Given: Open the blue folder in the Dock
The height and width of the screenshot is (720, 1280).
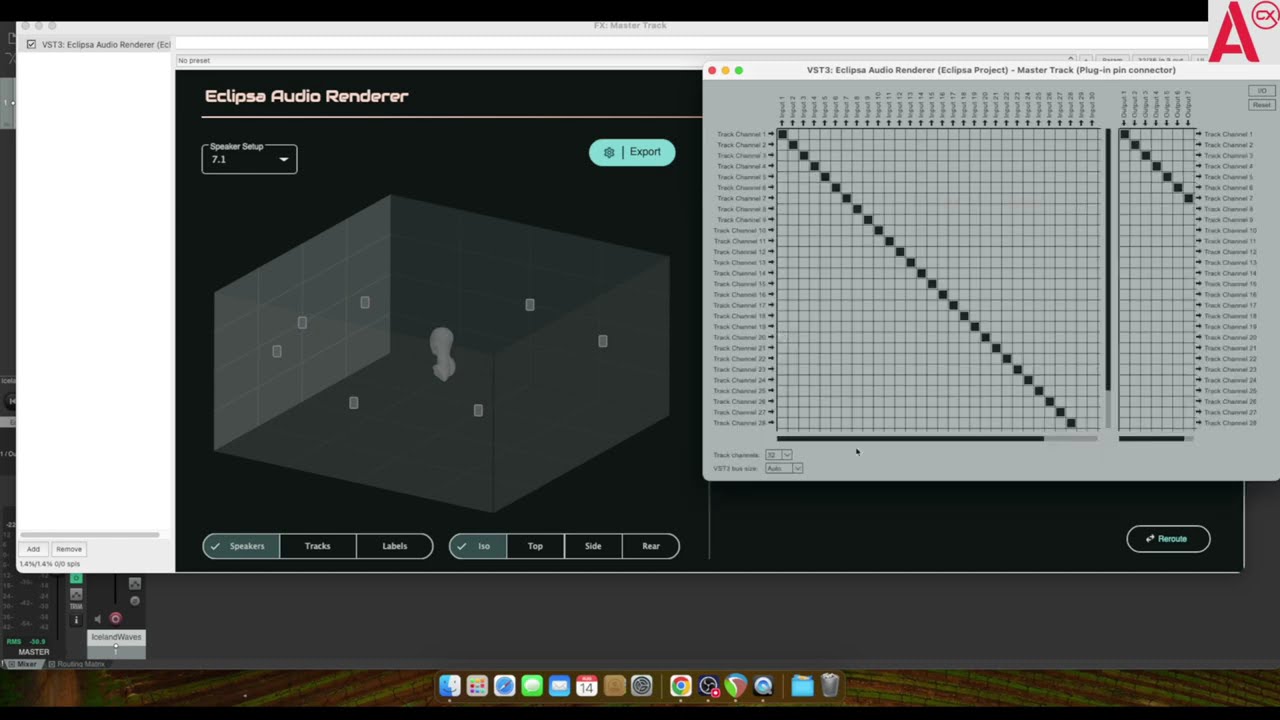Looking at the screenshot, I should (802, 686).
